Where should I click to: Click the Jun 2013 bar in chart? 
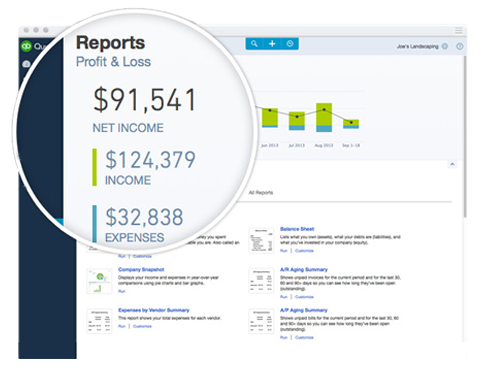coord(270,118)
